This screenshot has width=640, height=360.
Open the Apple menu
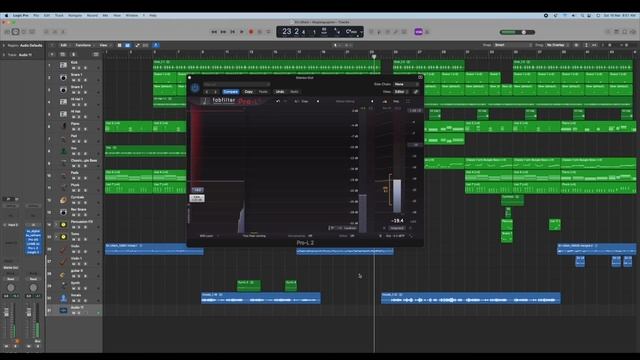point(6,16)
